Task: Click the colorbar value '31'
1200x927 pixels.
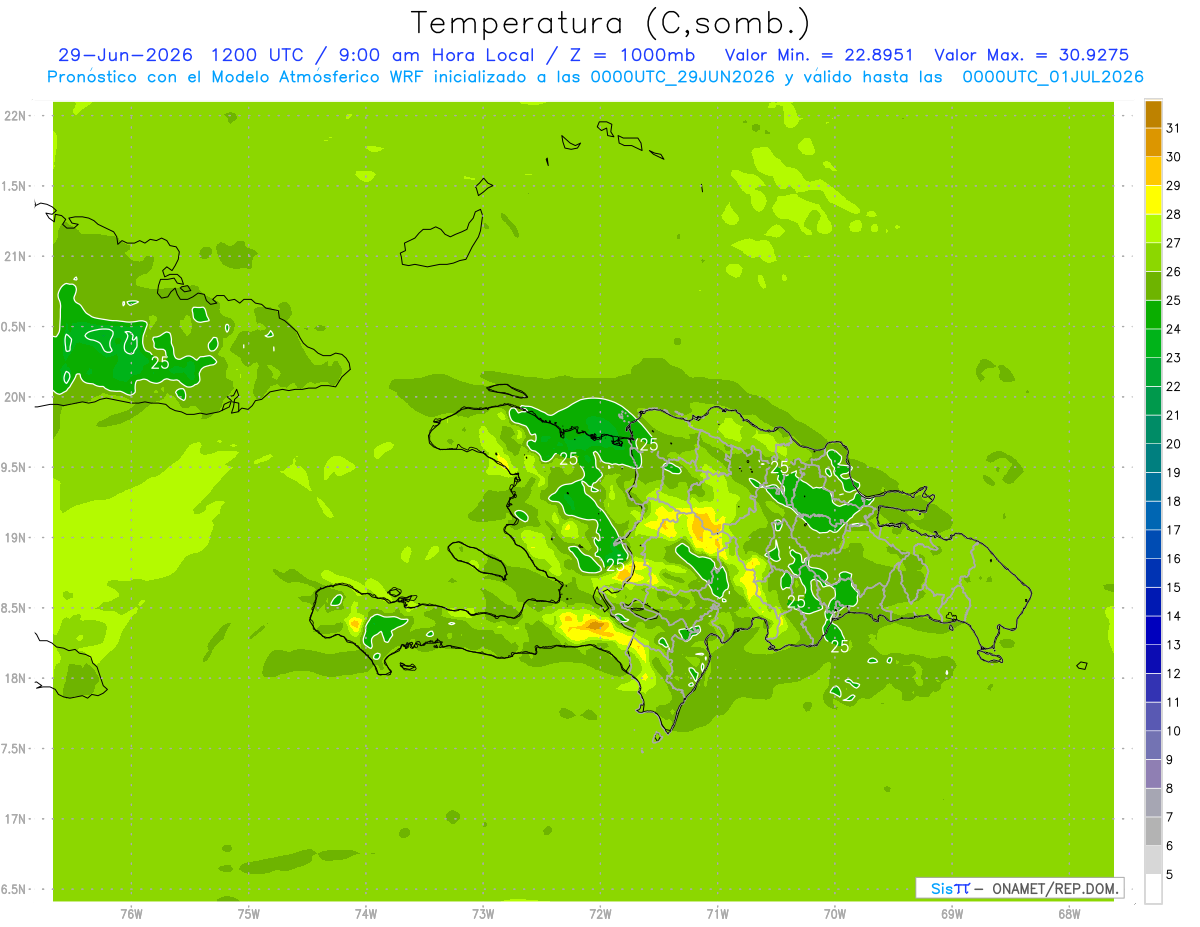Action: point(1174,128)
